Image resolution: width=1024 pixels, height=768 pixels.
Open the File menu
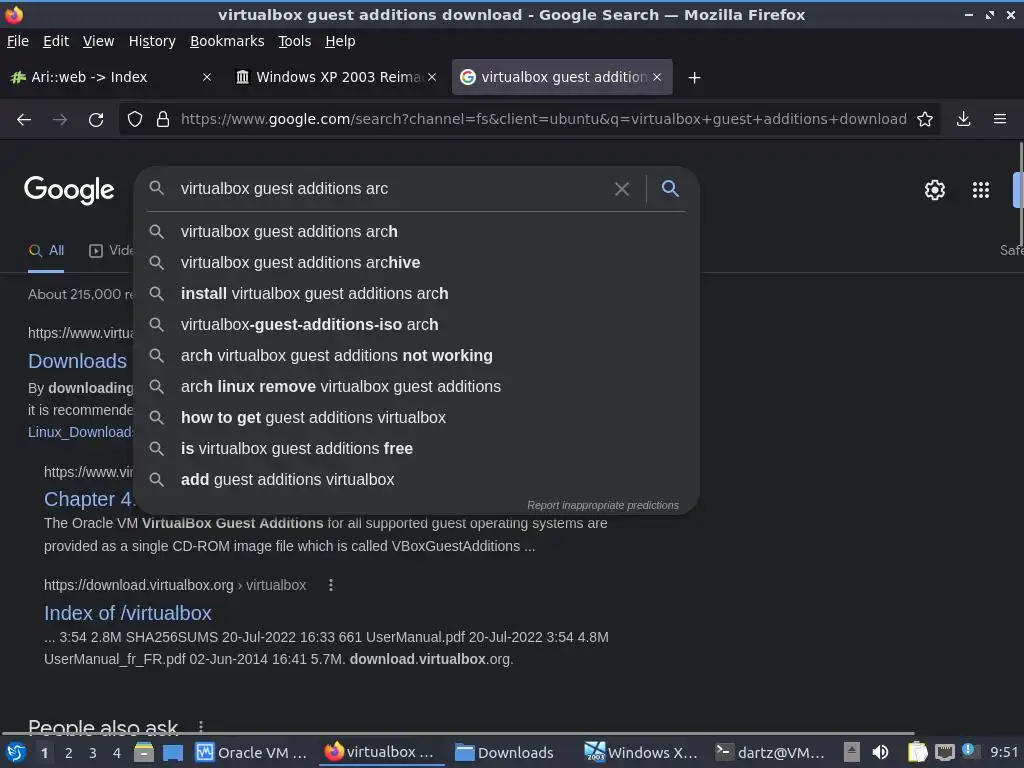coord(18,41)
